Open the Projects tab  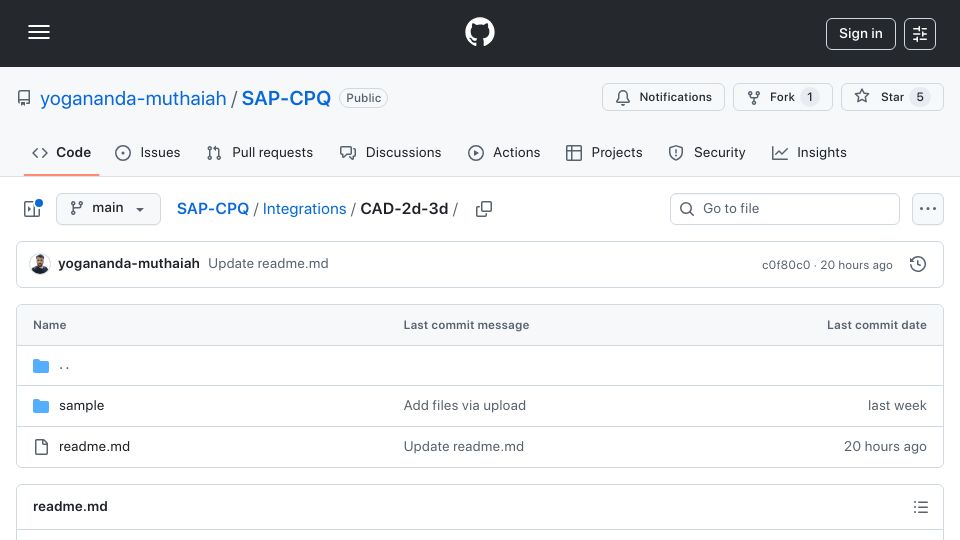coord(604,152)
